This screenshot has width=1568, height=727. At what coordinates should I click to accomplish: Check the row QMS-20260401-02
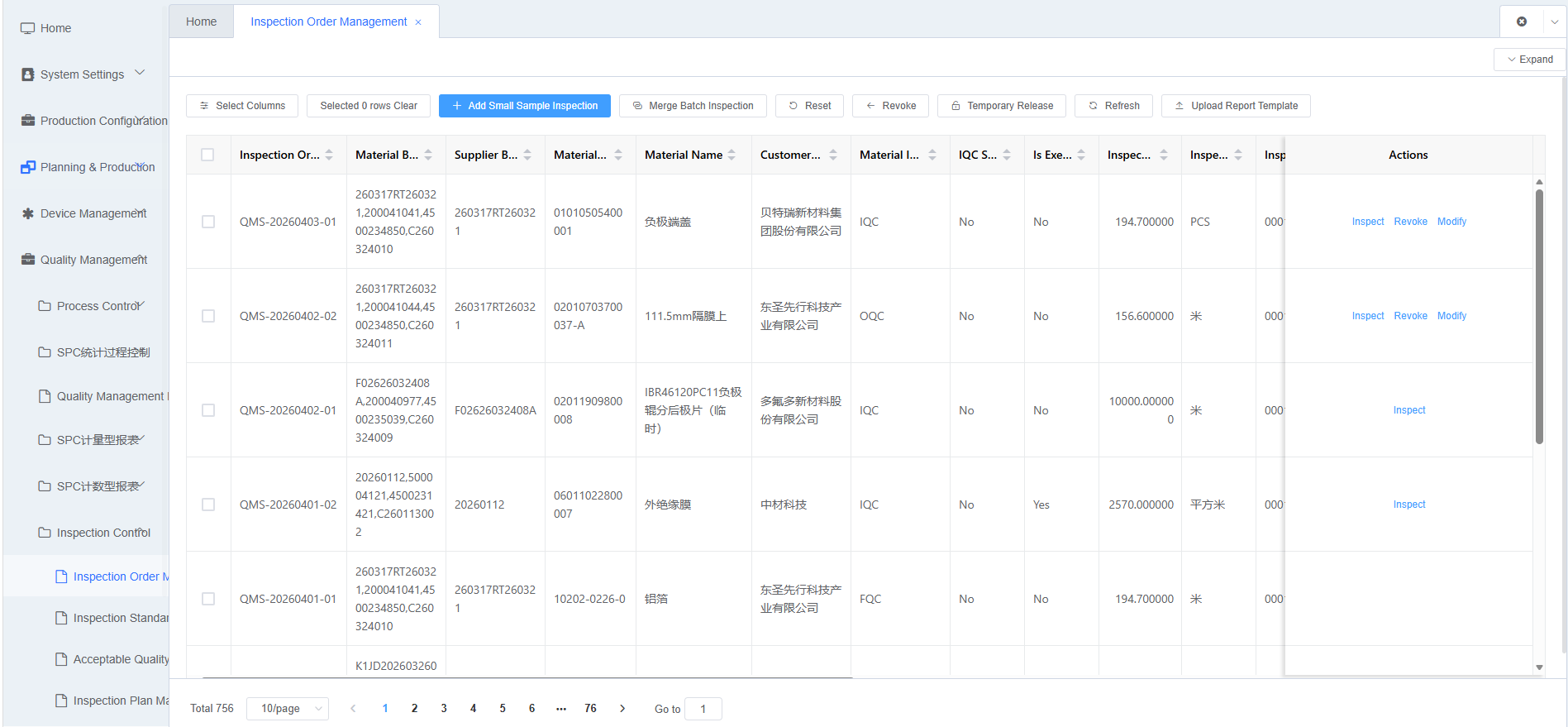208,505
